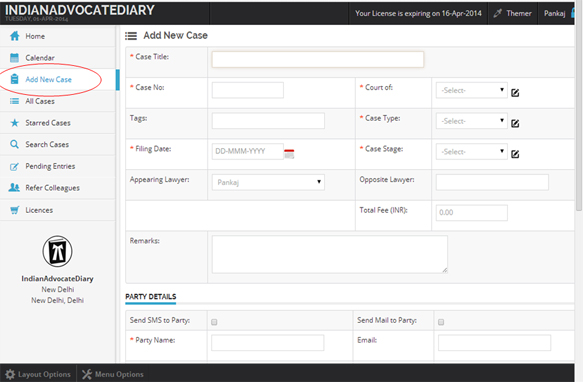Image resolution: width=583 pixels, height=382 pixels.
Task: Enable Send Mail to Party checkbox
Action: click(441, 322)
